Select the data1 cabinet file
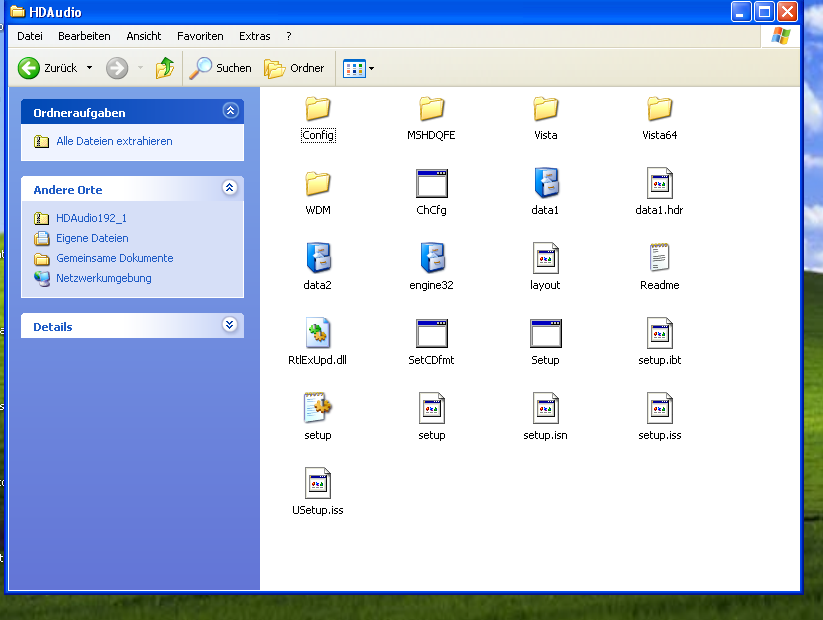823x620 pixels. pos(545,192)
